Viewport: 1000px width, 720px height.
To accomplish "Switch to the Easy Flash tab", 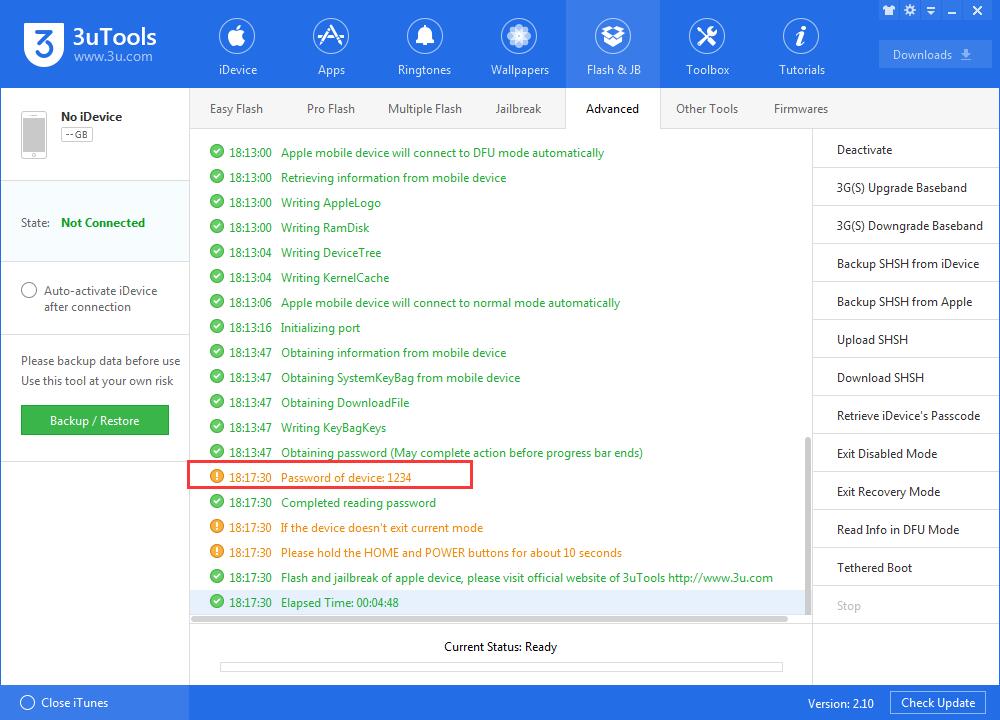I will [236, 109].
